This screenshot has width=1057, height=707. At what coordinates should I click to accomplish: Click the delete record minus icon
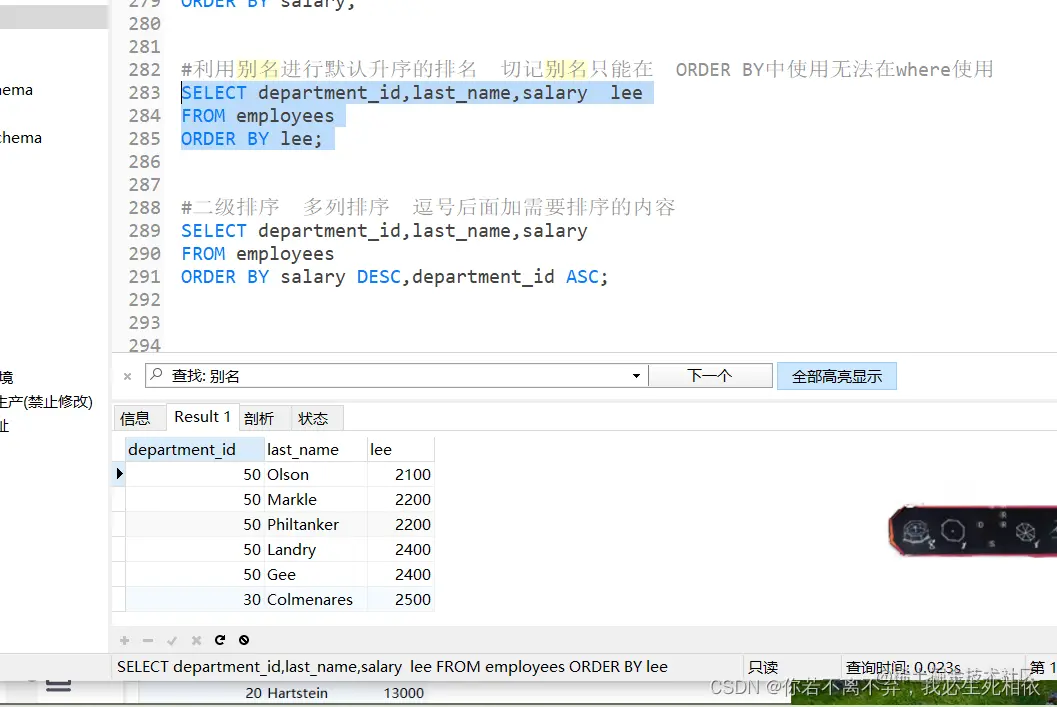tap(148, 640)
